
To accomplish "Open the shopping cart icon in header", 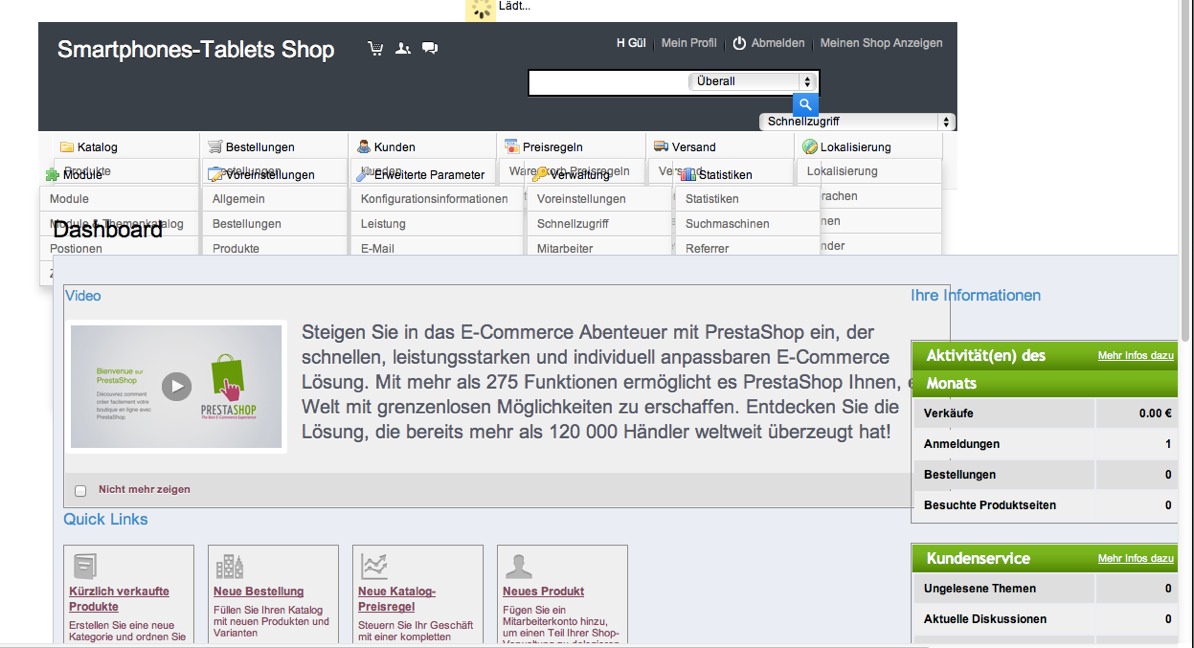I will coord(375,48).
